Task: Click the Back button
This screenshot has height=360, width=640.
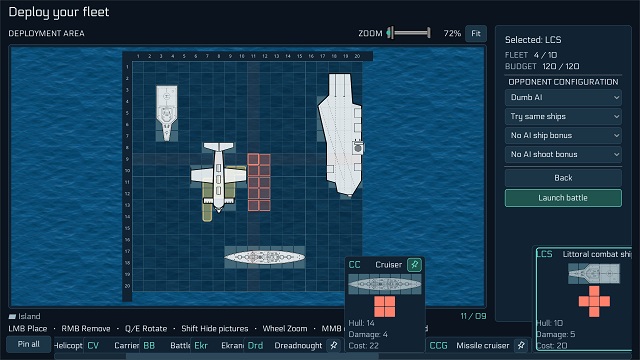Action: point(563,178)
